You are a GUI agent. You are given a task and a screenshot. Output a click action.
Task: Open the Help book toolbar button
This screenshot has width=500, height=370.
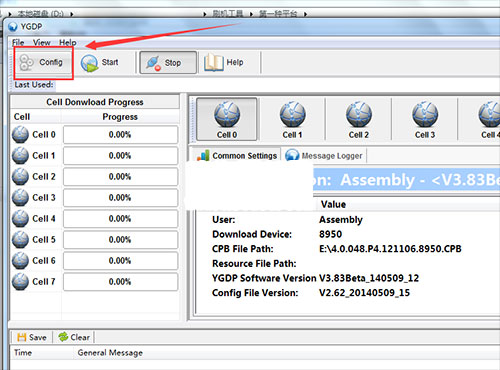pos(224,62)
